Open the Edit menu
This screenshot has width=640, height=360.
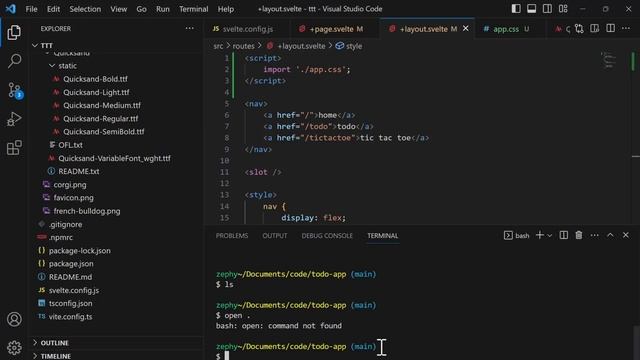53,9
